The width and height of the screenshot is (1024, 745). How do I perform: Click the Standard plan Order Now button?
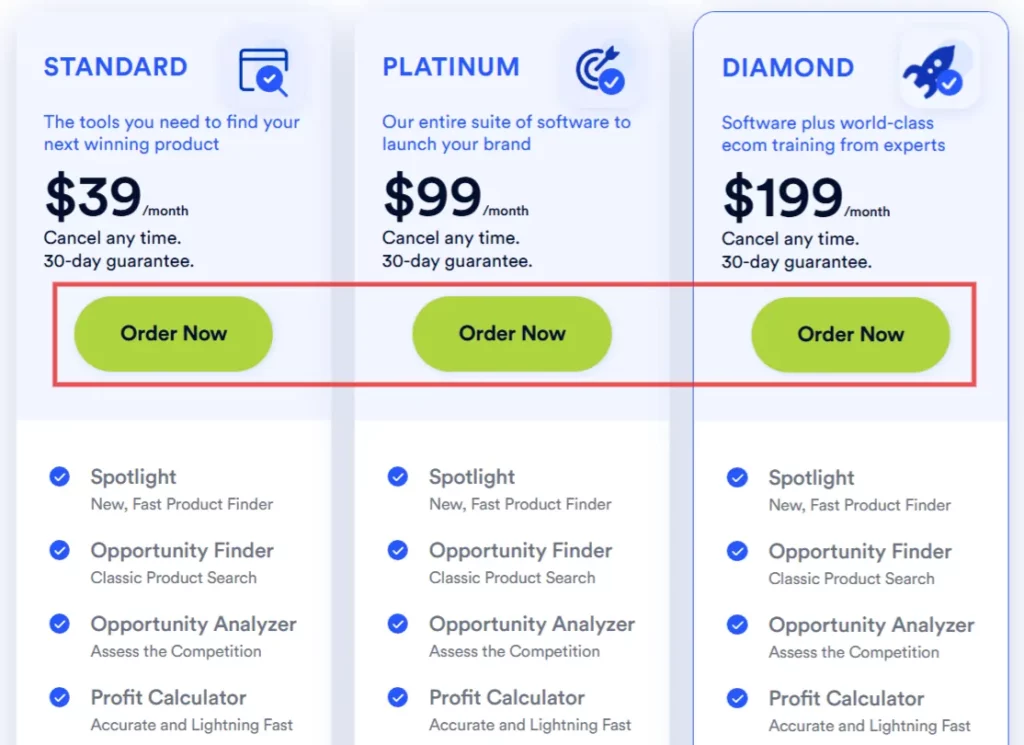tap(173, 334)
